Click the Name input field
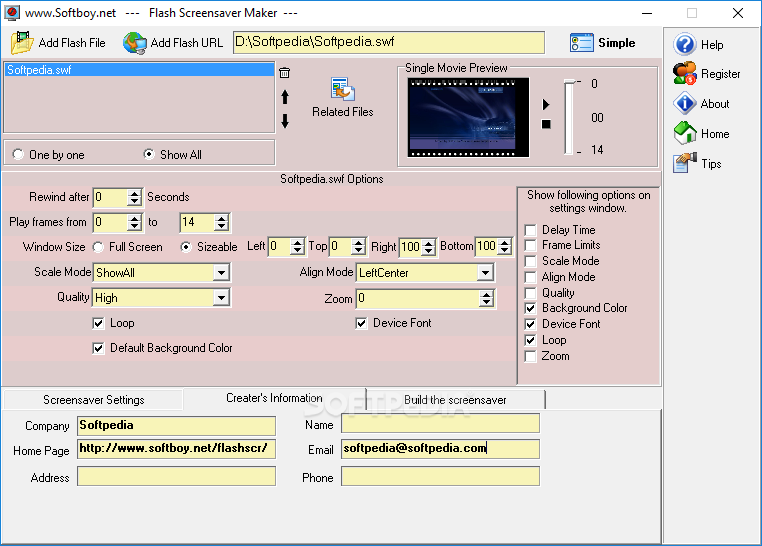The width and height of the screenshot is (762, 546). click(440, 423)
